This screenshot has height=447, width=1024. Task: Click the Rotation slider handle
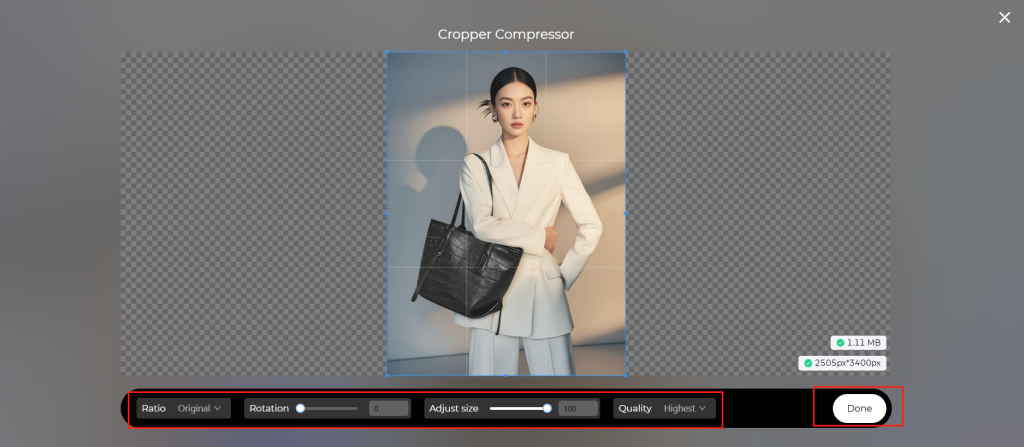coord(300,408)
